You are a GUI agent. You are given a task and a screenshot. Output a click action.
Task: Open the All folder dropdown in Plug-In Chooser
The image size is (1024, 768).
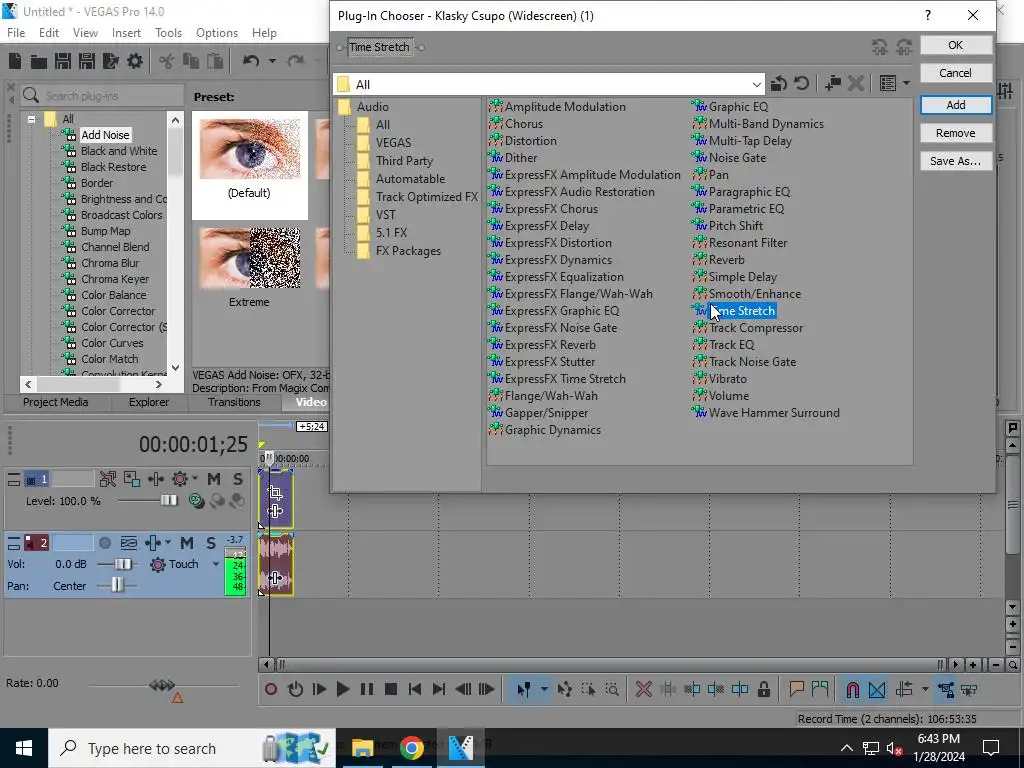pos(756,84)
